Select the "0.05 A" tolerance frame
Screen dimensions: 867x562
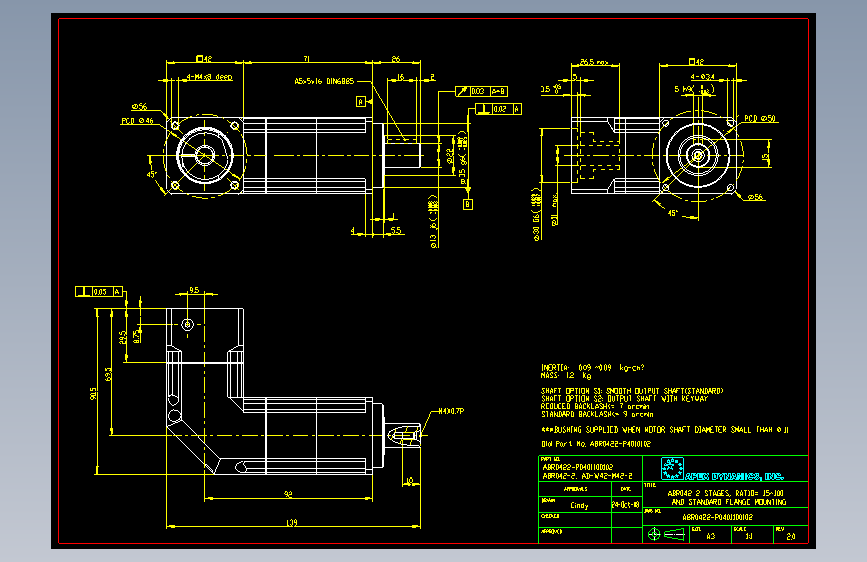click(x=99, y=292)
